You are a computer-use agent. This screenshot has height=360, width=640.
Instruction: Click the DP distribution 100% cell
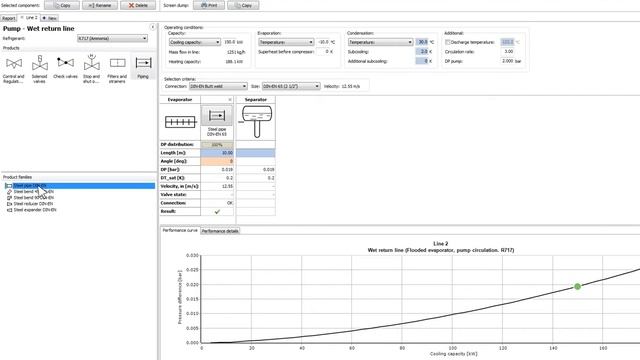[x=217, y=144]
